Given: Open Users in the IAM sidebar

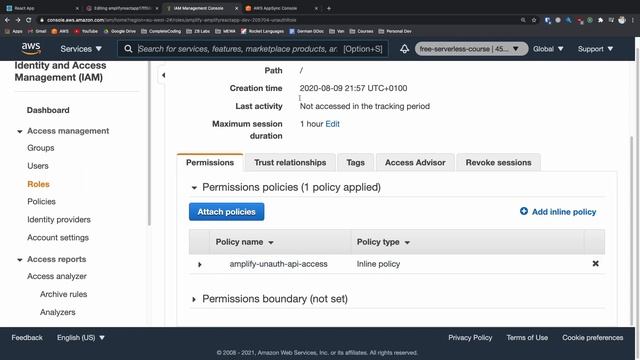Looking at the screenshot, I should pos(38,166).
